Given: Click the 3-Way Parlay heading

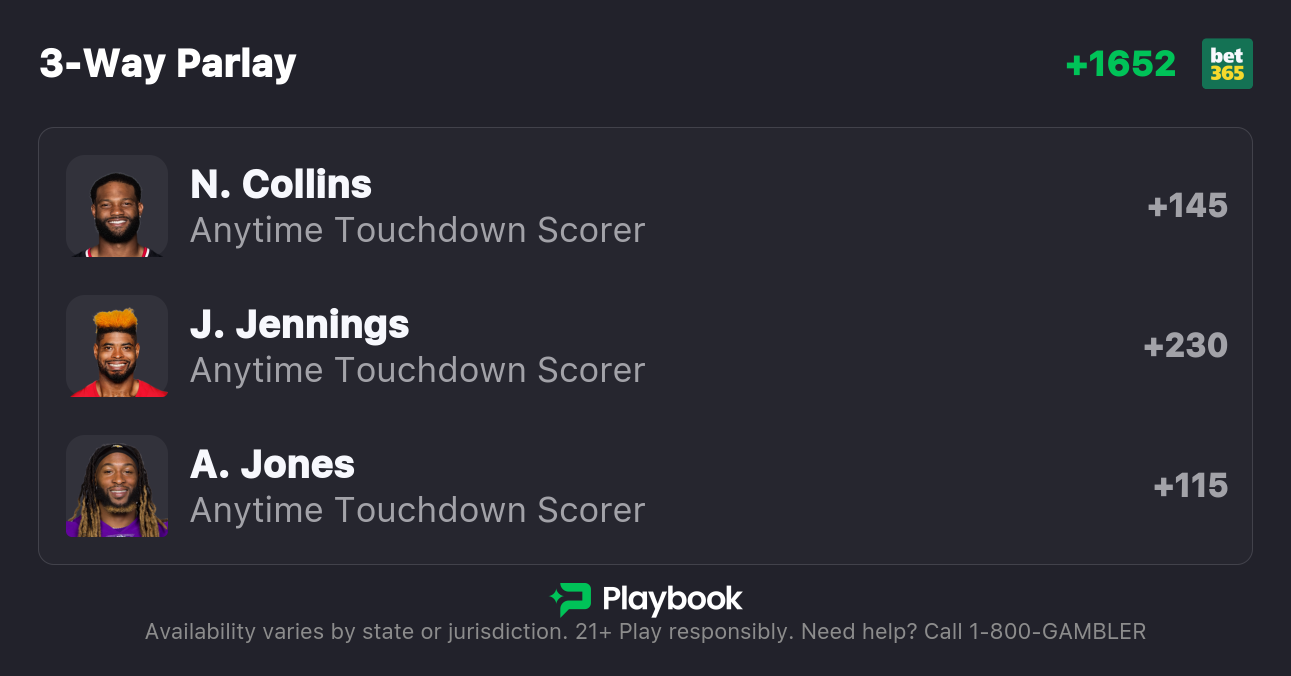Looking at the screenshot, I should 168,64.
